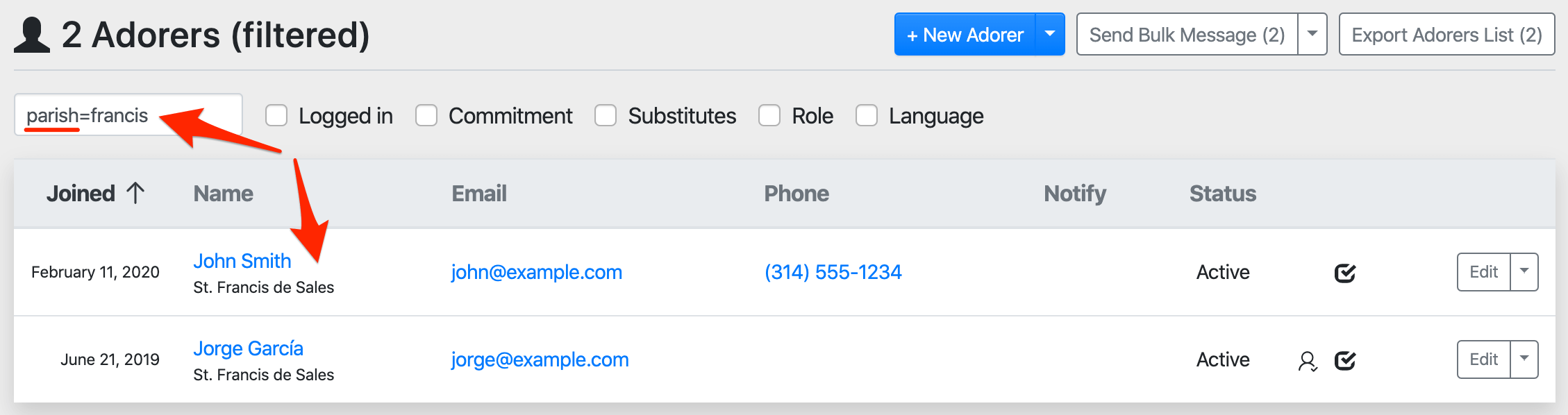Click the person icon in Jorge García's row
Image resolution: width=1568 pixels, height=415 pixels.
click(x=1308, y=361)
